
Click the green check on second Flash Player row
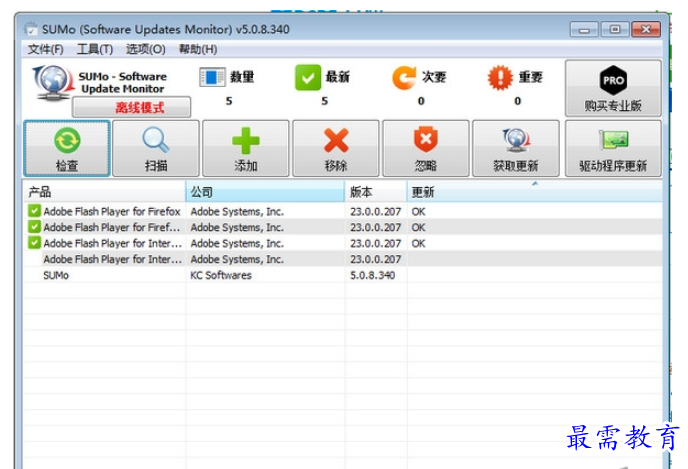pos(34,228)
